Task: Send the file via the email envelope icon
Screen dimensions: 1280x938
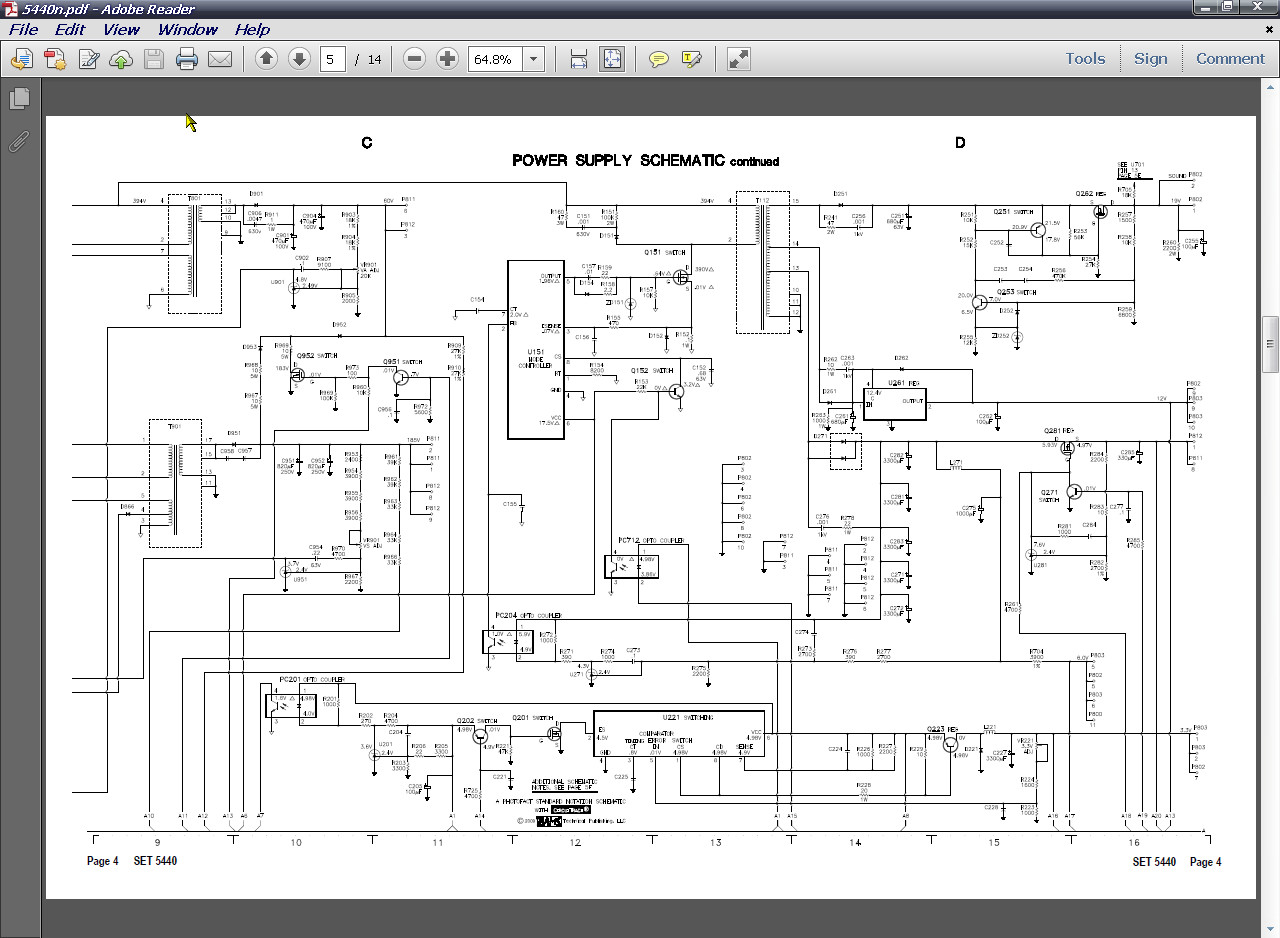Action: click(x=220, y=59)
